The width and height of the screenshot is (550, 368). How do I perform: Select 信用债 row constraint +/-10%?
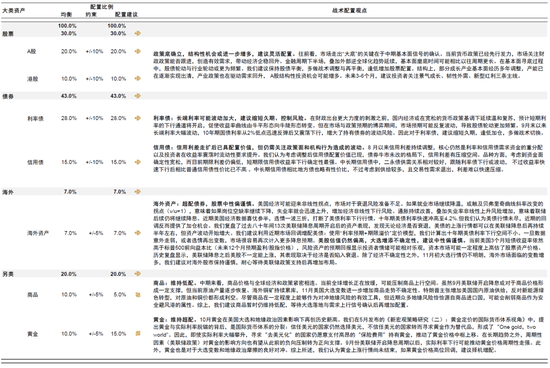pos(94,162)
